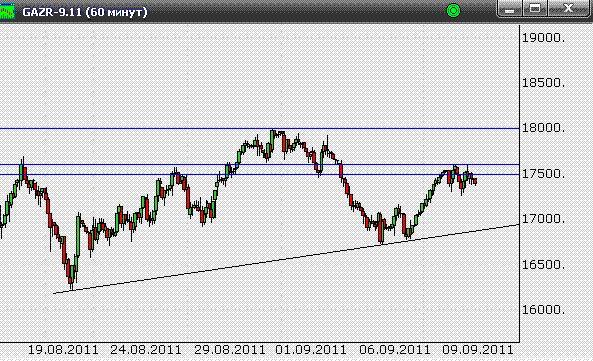
Task: Click the 01.09.2011 date label
Action: coord(310,350)
